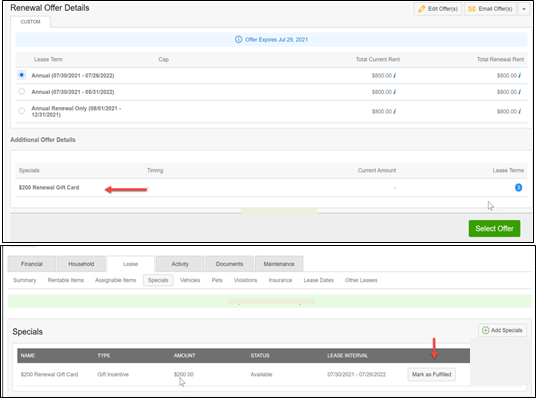
Task: Open the Household tab
Action: tap(81, 264)
